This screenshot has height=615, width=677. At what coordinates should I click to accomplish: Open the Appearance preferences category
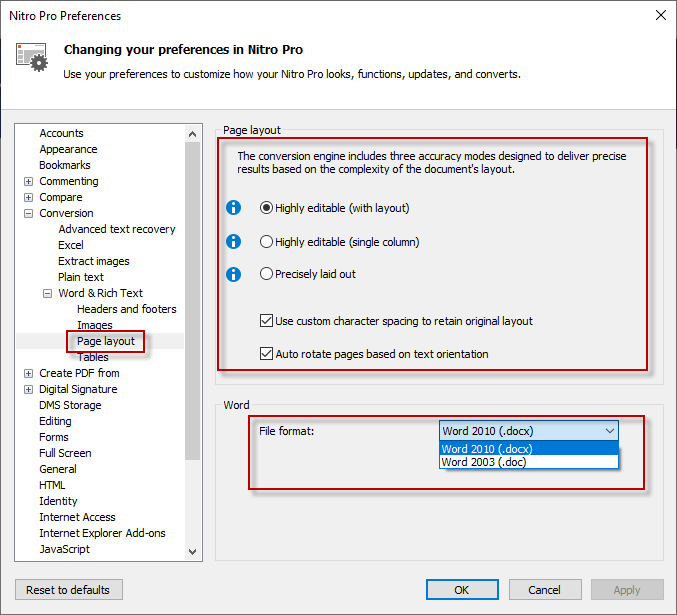[68, 149]
